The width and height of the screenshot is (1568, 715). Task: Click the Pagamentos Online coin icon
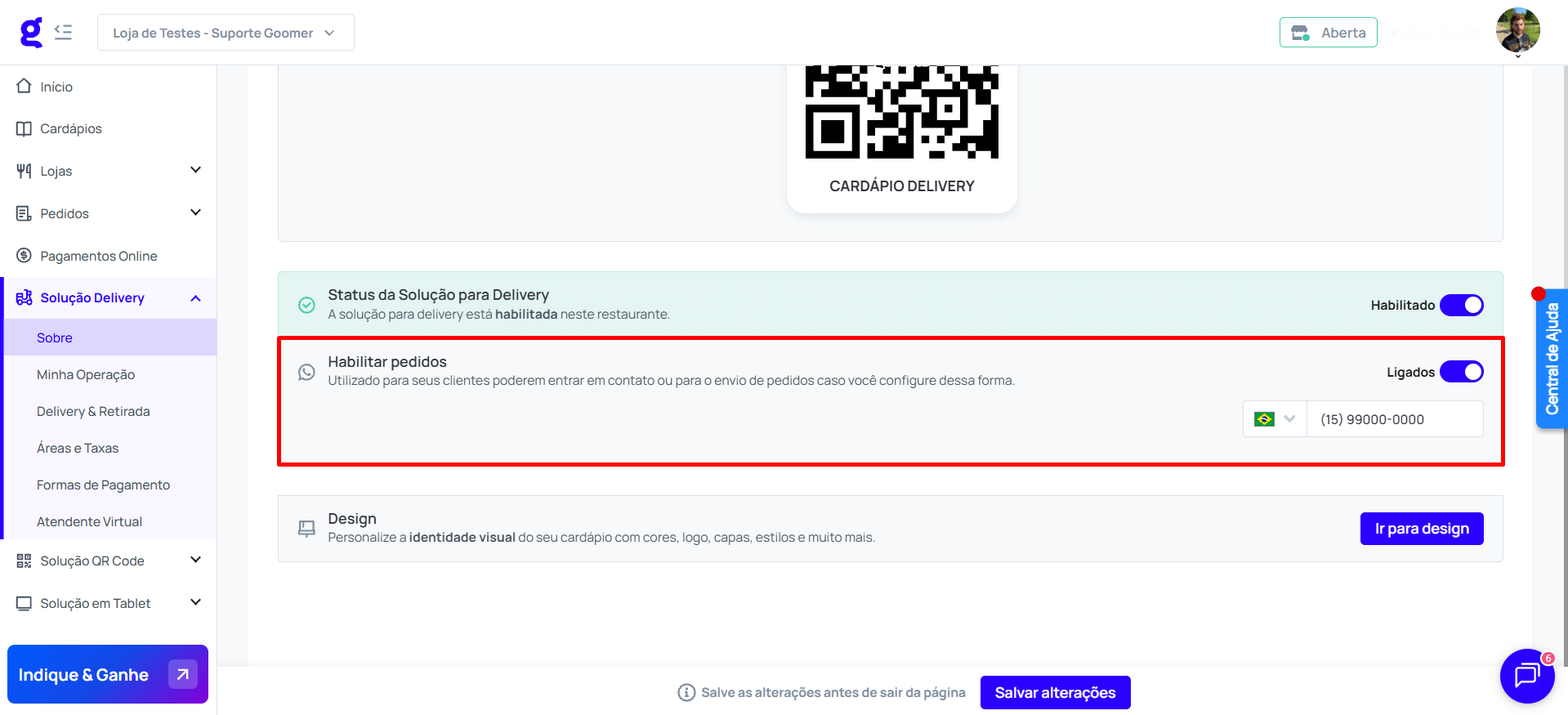[24, 256]
